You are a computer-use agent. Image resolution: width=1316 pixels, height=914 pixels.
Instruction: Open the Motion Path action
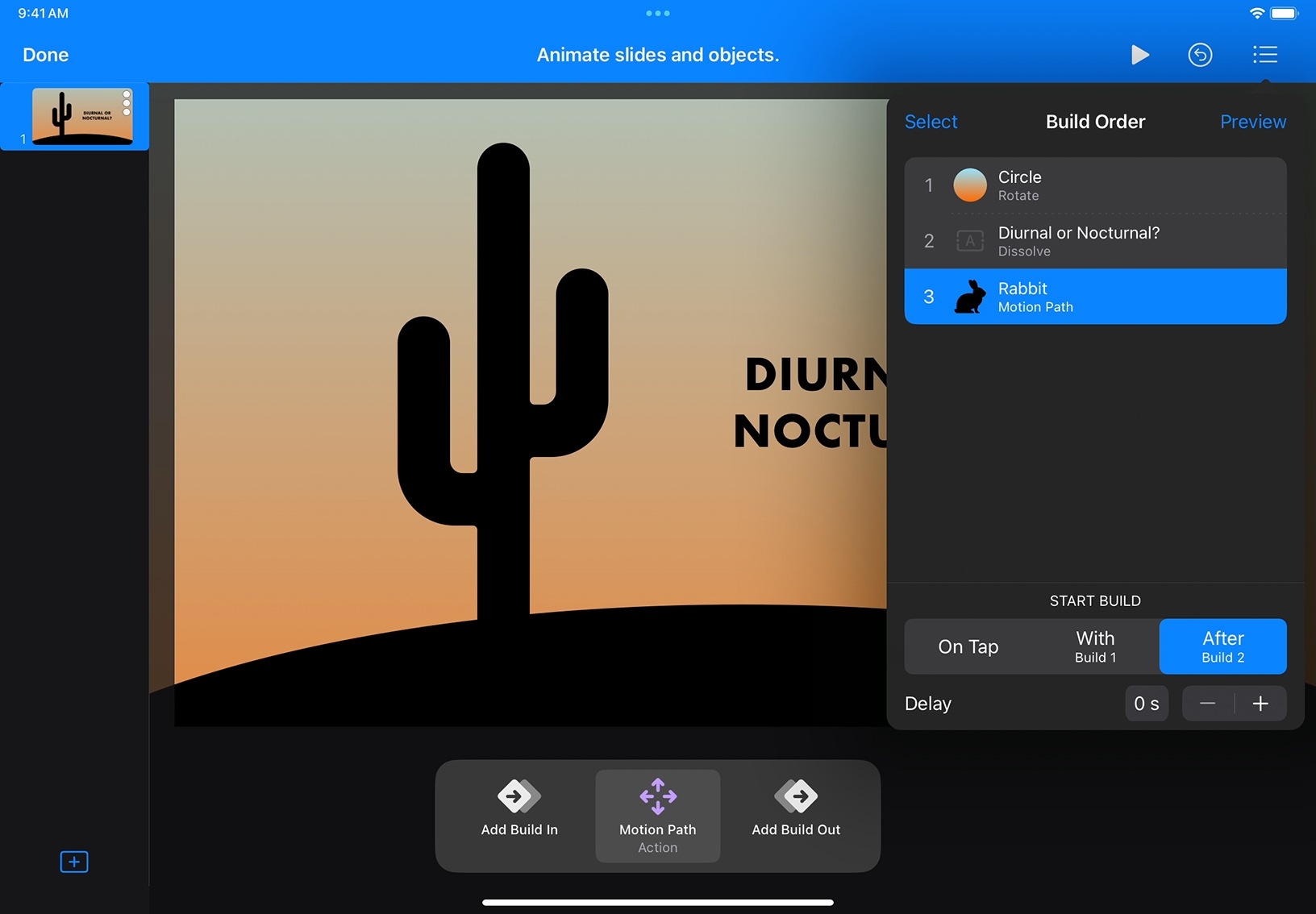pos(657,815)
